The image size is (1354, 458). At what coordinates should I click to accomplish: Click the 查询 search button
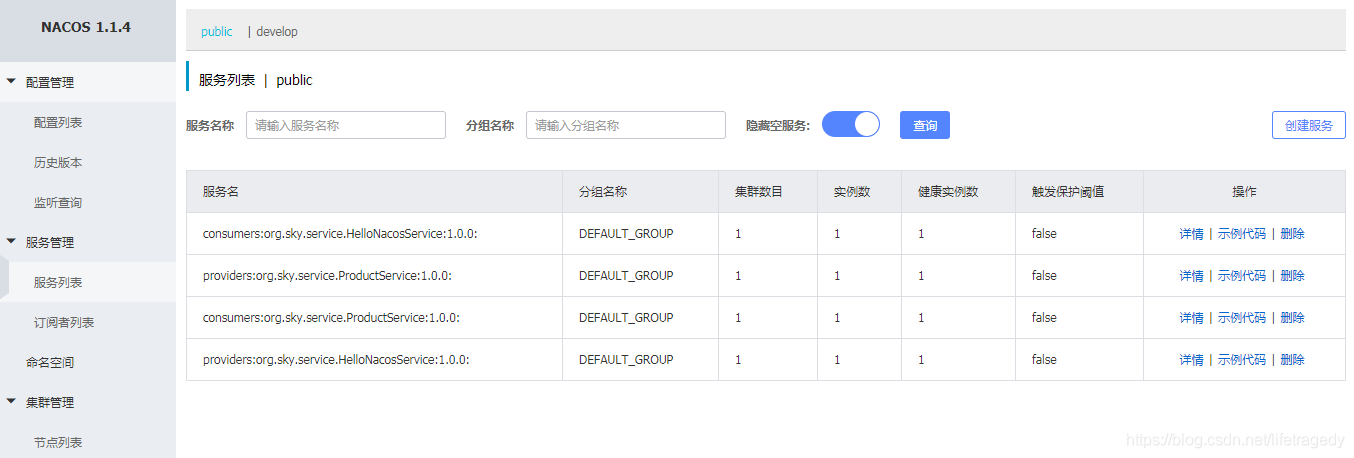click(925, 125)
